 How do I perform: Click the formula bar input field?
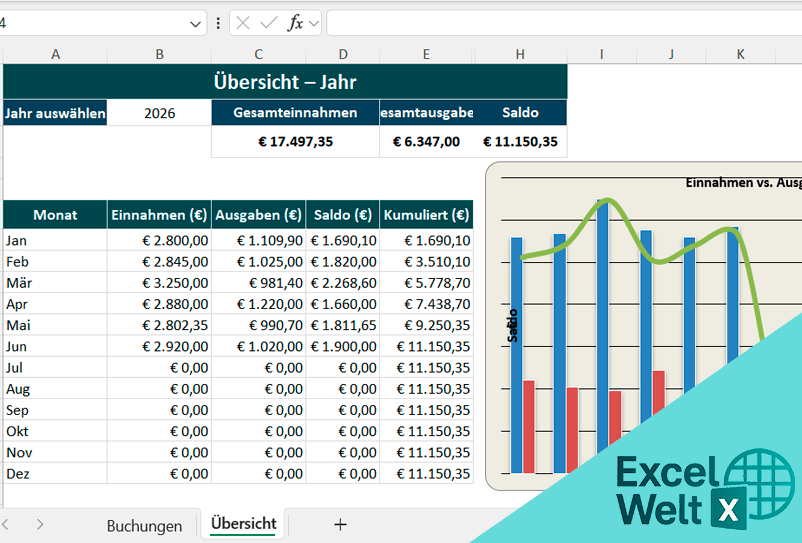point(560,23)
